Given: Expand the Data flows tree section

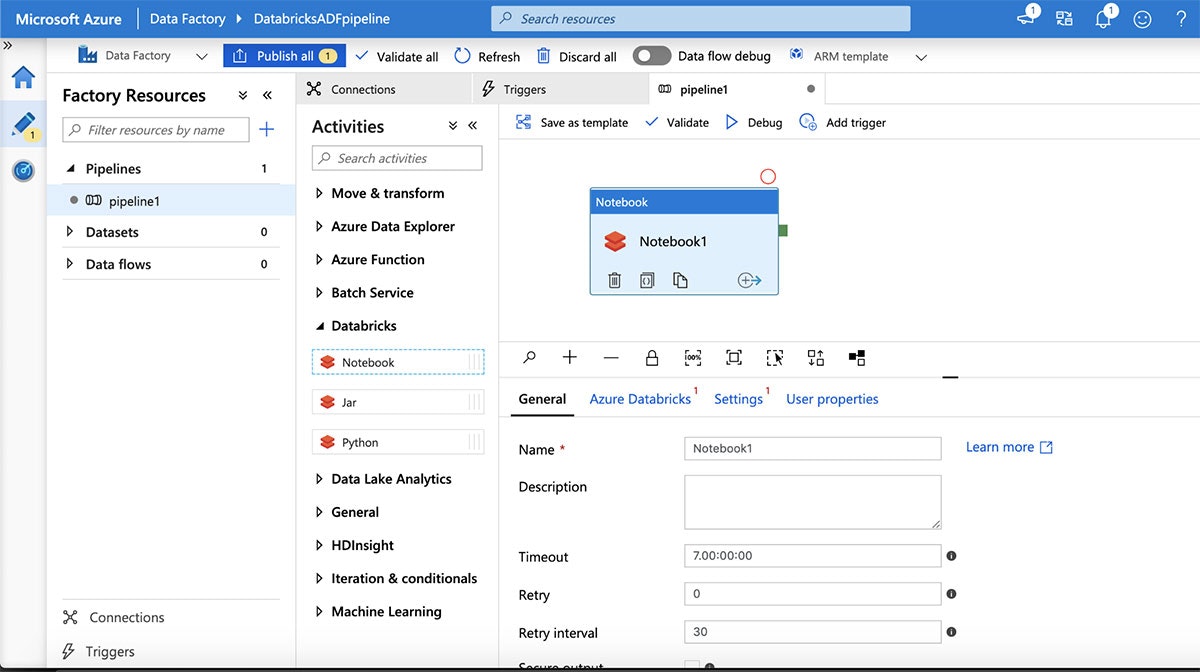Looking at the screenshot, I should 69,264.
